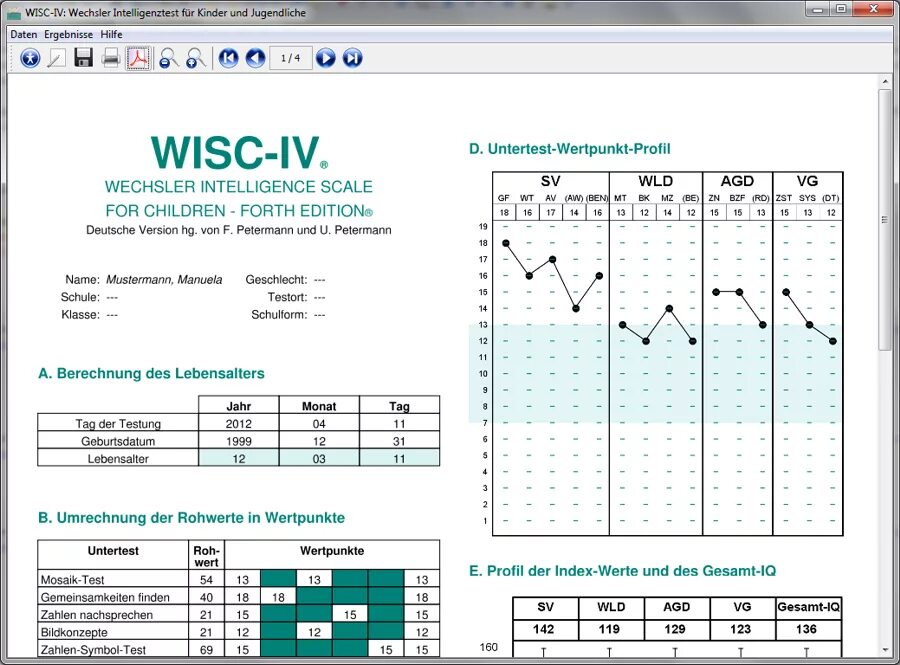Click the Mosaik-Test row label

(72, 580)
